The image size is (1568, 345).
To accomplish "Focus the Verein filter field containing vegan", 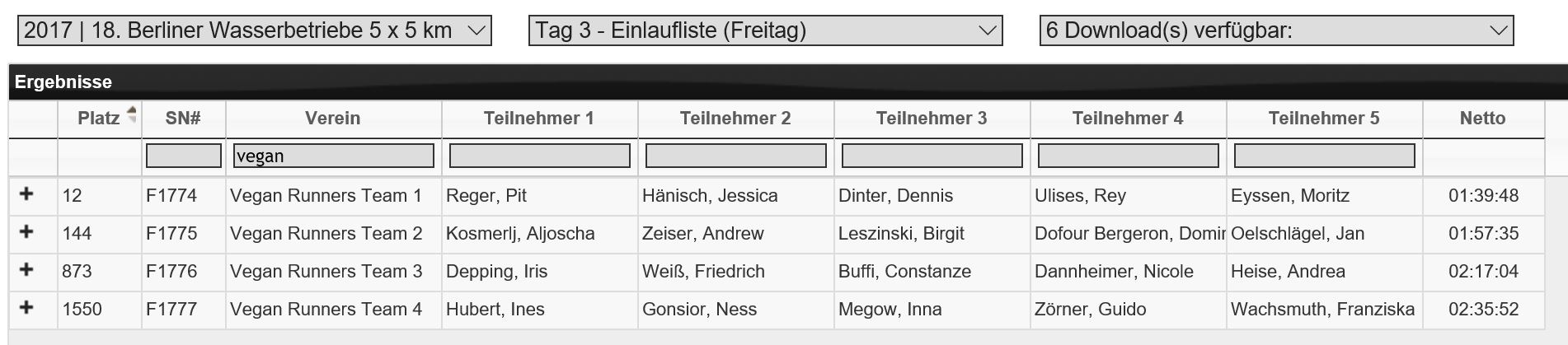I will (333, 156).
